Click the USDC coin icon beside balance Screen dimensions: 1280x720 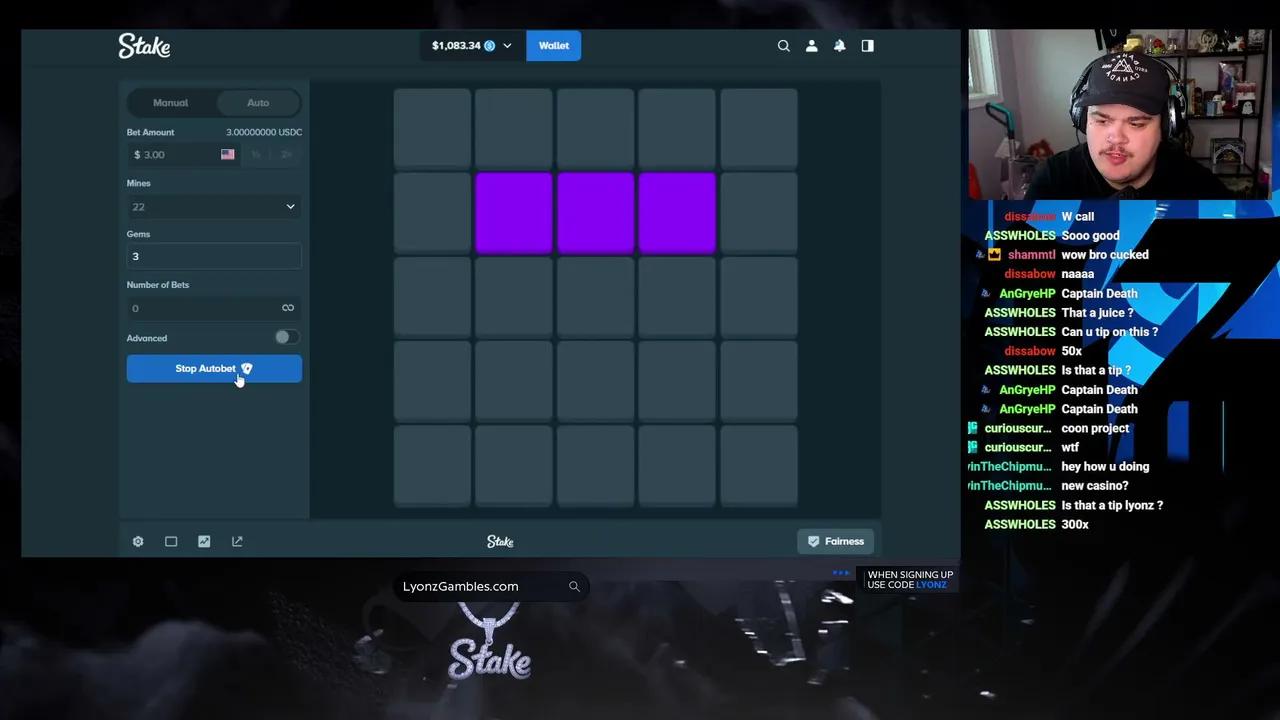pyautogui.click(x=490, y=46)
